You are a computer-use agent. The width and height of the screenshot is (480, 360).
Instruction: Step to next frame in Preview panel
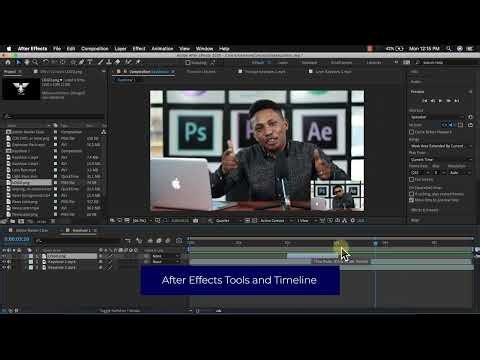click(449, 101)
